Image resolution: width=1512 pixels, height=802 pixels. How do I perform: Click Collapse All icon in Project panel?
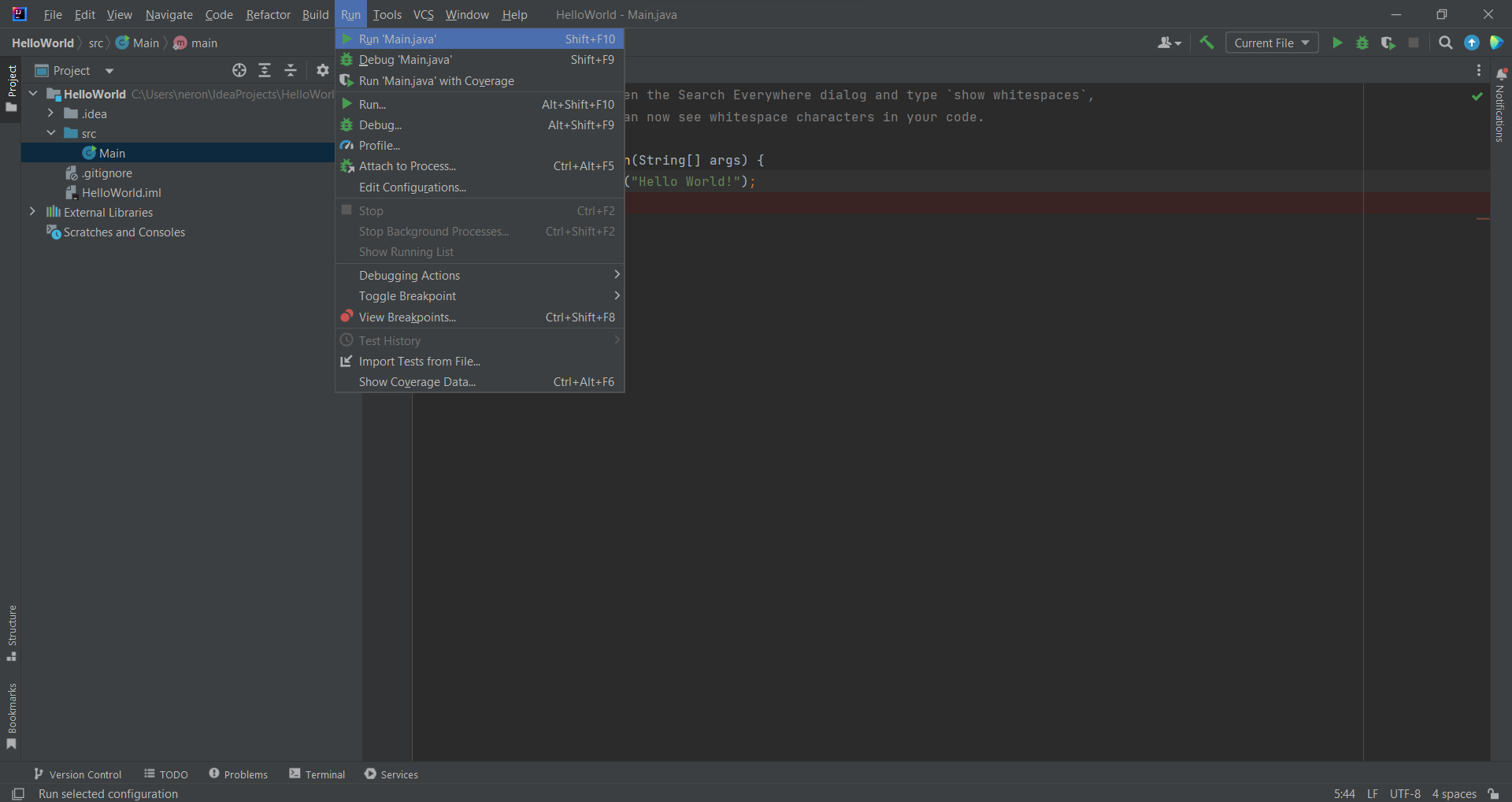[x=291, y=71]
